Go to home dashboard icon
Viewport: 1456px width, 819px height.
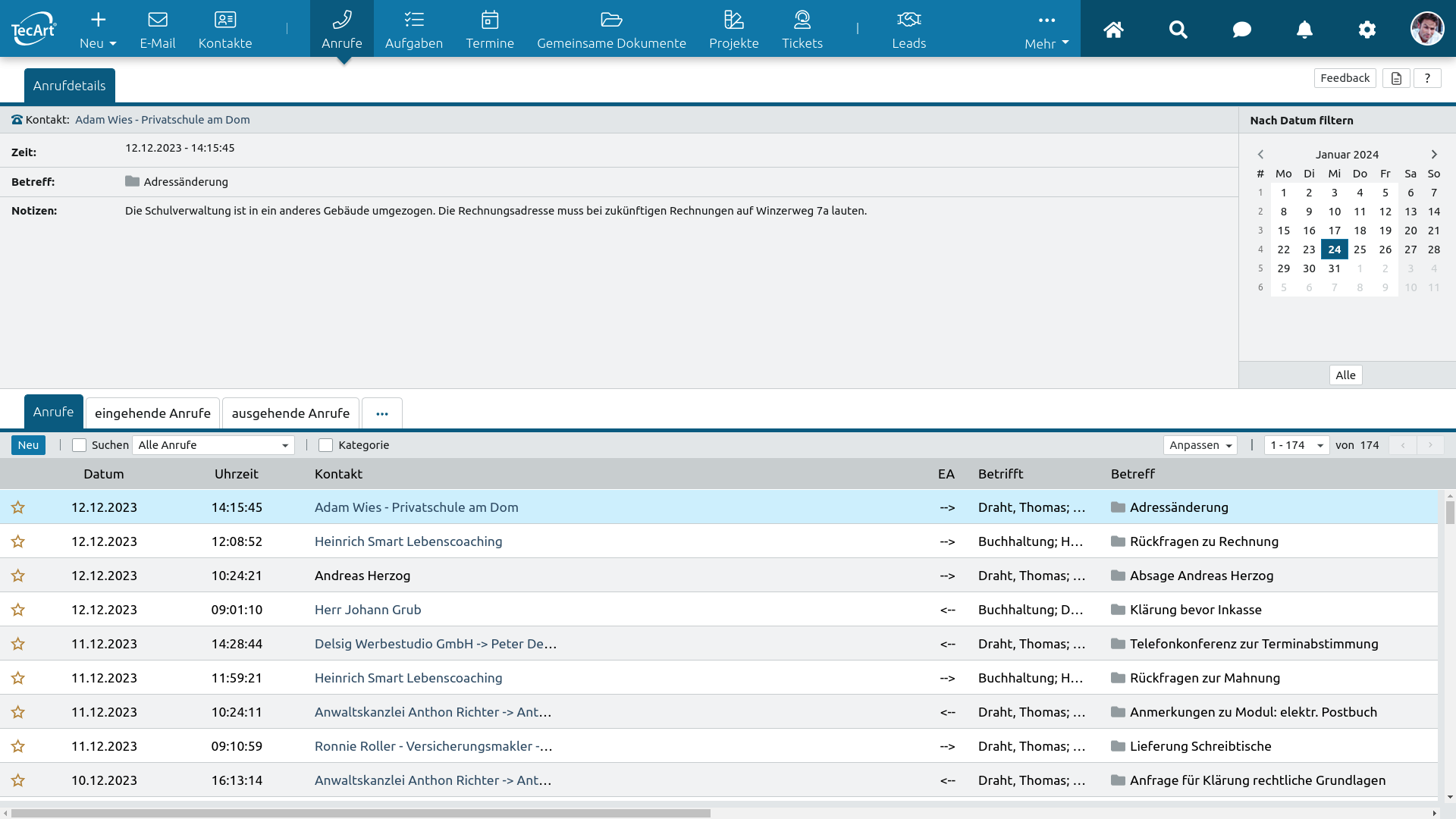(x=1113, y=30)
